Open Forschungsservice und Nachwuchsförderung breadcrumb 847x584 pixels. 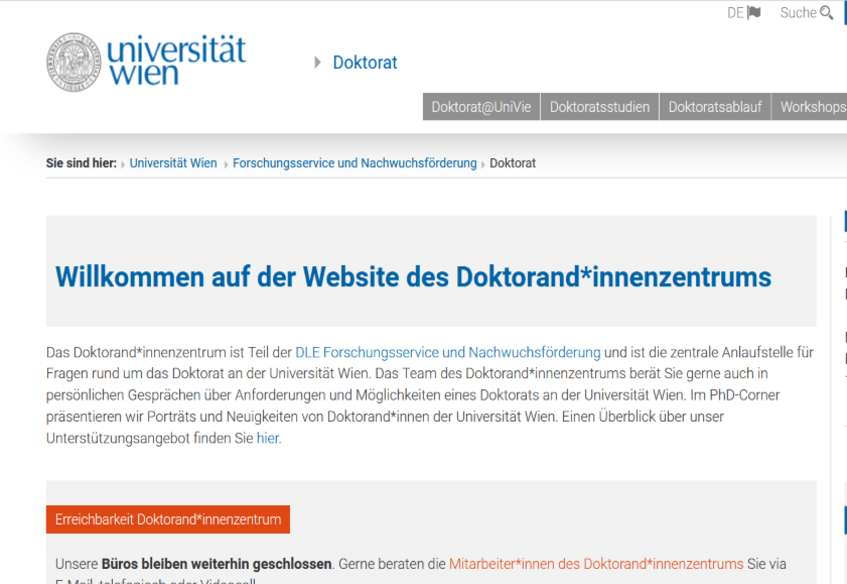pos(355,163)
